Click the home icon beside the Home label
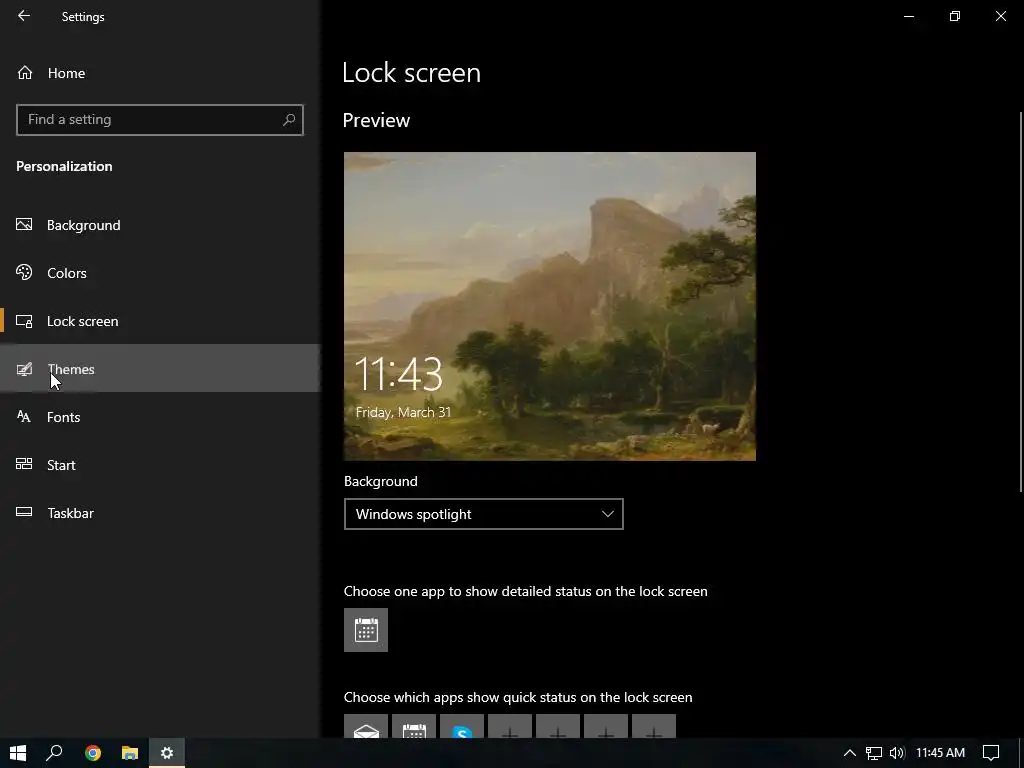This screenshot has width=1024, height=768. (x=25, y=72)
